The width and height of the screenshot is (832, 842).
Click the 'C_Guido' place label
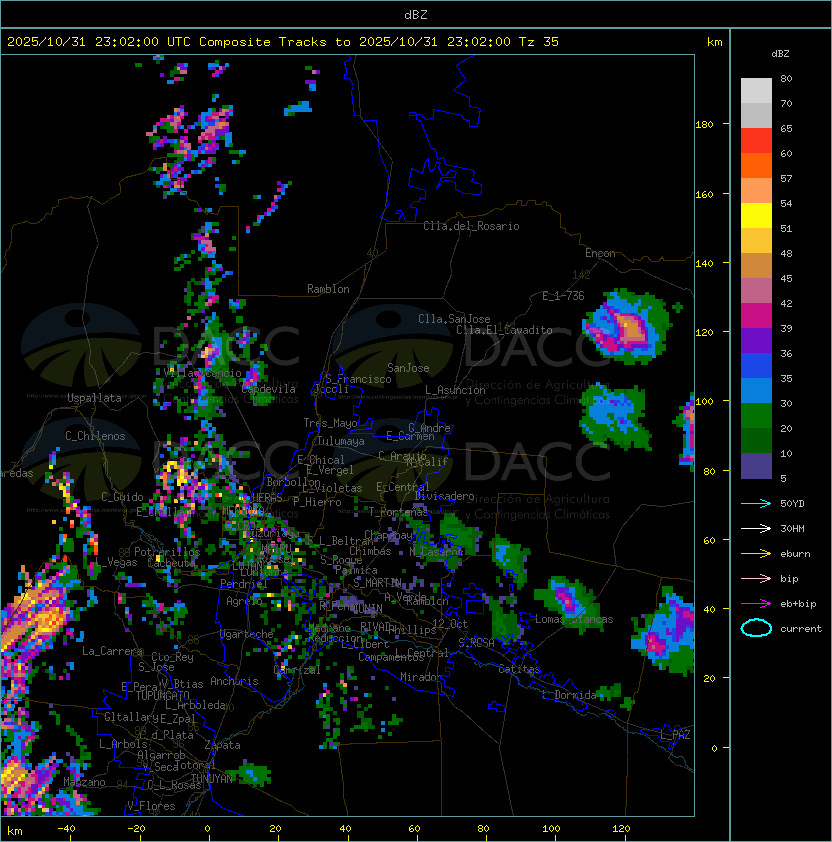pos(122,497)
